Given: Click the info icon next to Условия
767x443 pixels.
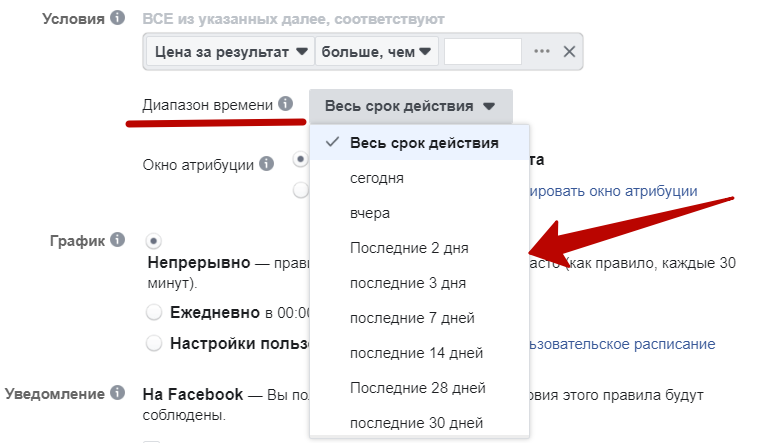Looking at the screenshot, I should 117,18.
